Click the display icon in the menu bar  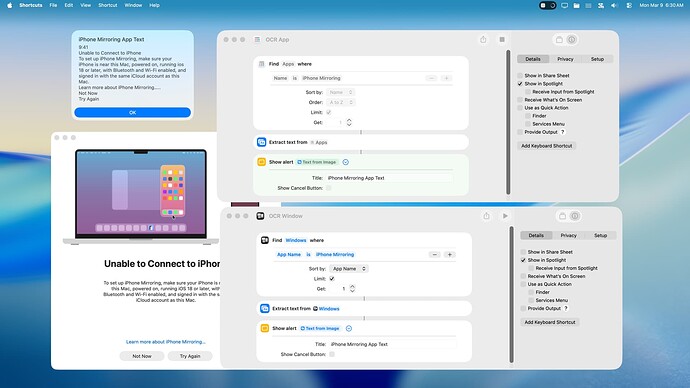(x=564, y=5)
